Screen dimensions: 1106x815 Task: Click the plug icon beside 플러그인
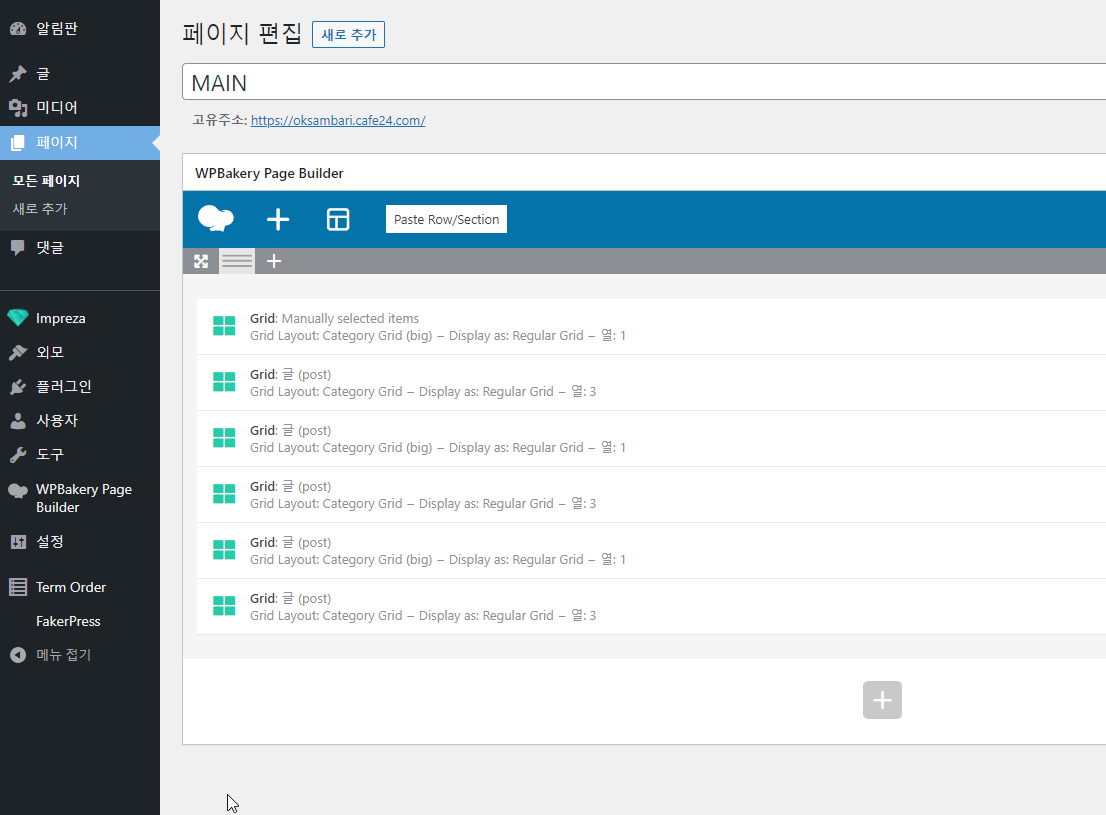[x=18, y=387]
